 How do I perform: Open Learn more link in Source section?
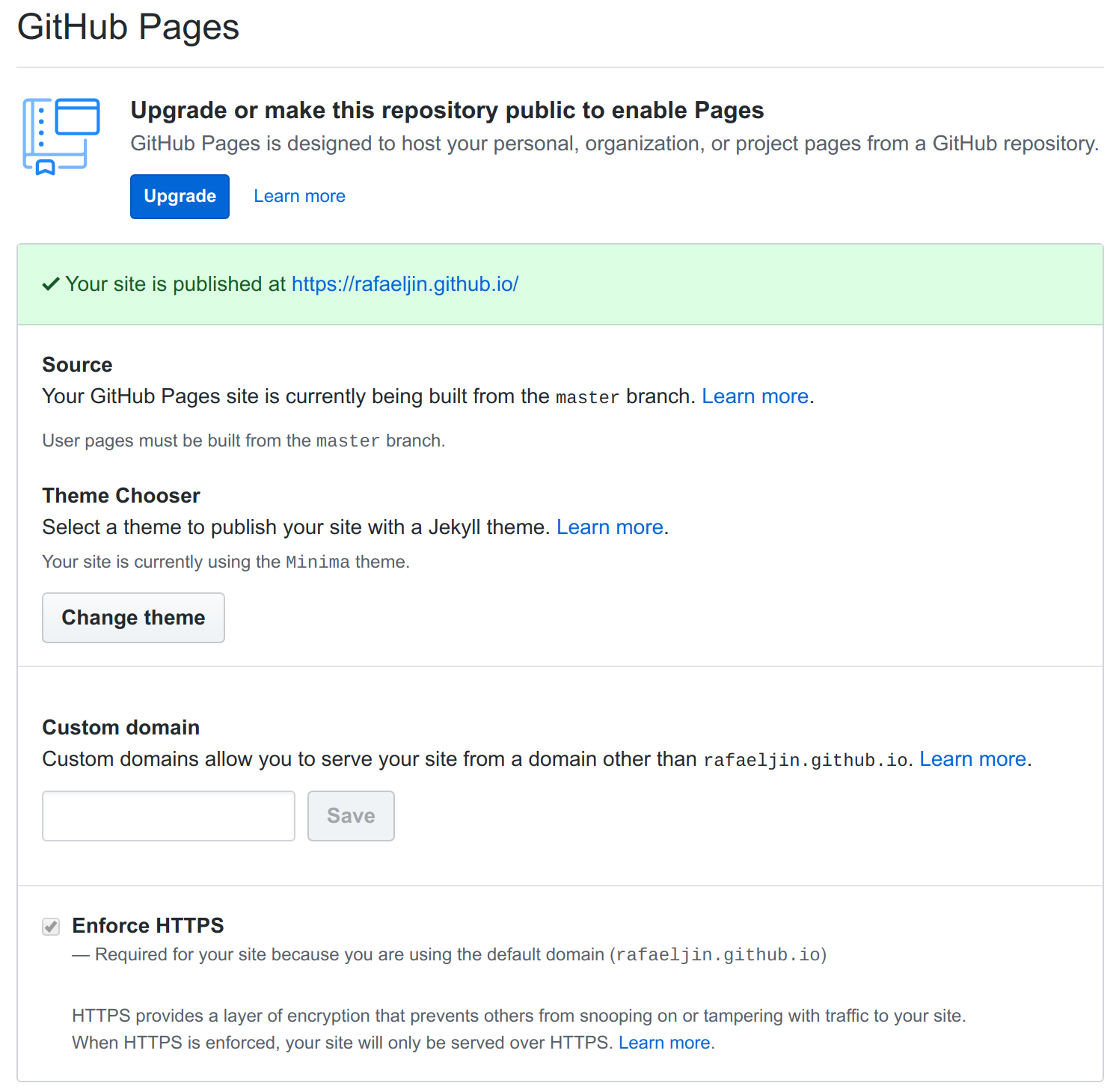click(x=755, y=396)
